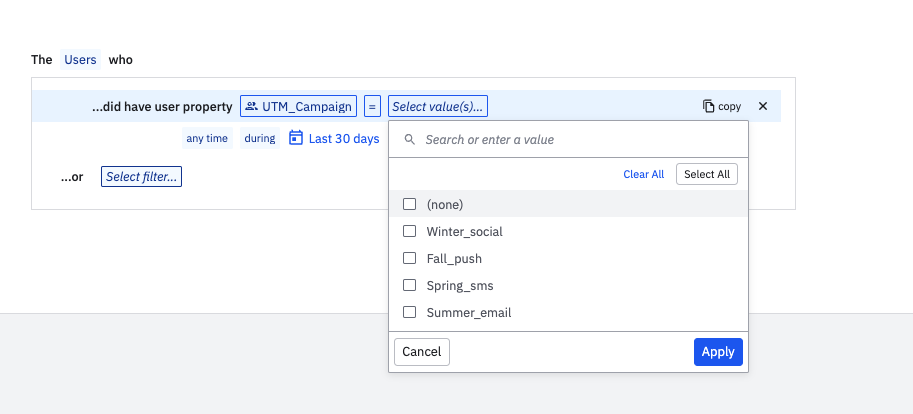
Task: Check the Fall_push checkbox
Action: pos(409,258)
